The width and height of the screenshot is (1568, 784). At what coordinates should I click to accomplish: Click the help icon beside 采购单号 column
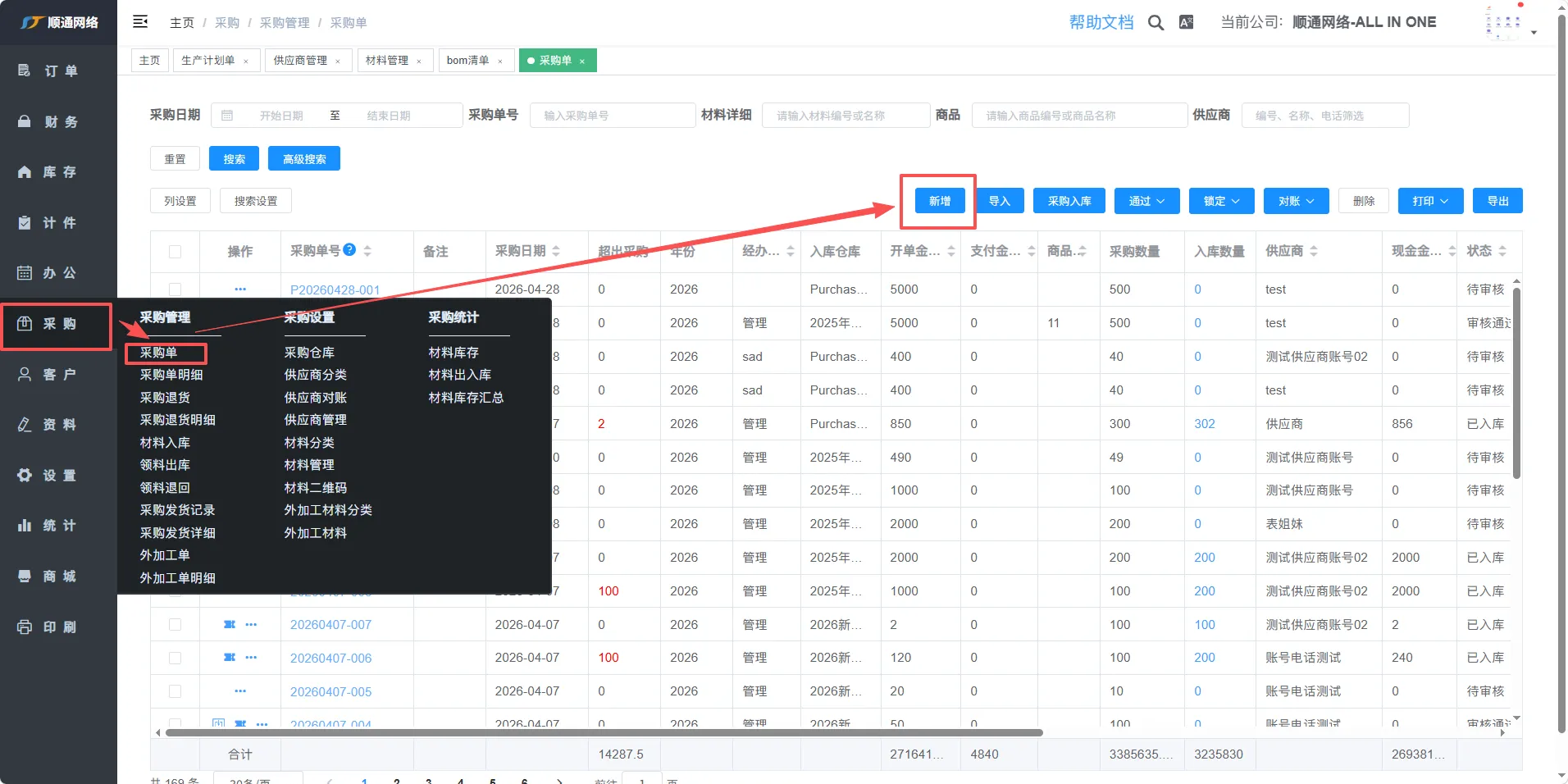pyautogui.click(x=349, y=250)
